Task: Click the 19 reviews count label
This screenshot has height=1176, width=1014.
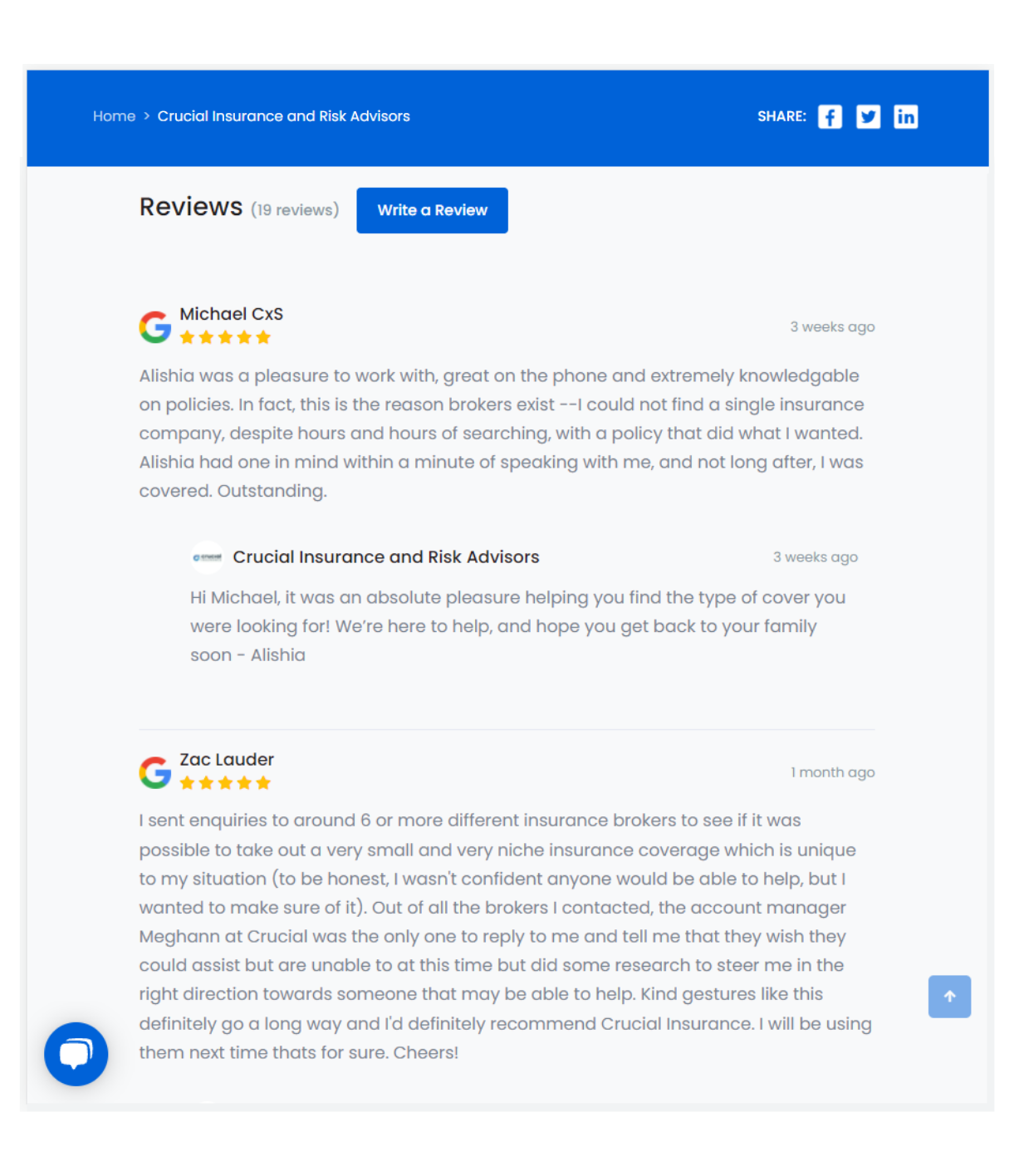Action: (x=295, y=210)
